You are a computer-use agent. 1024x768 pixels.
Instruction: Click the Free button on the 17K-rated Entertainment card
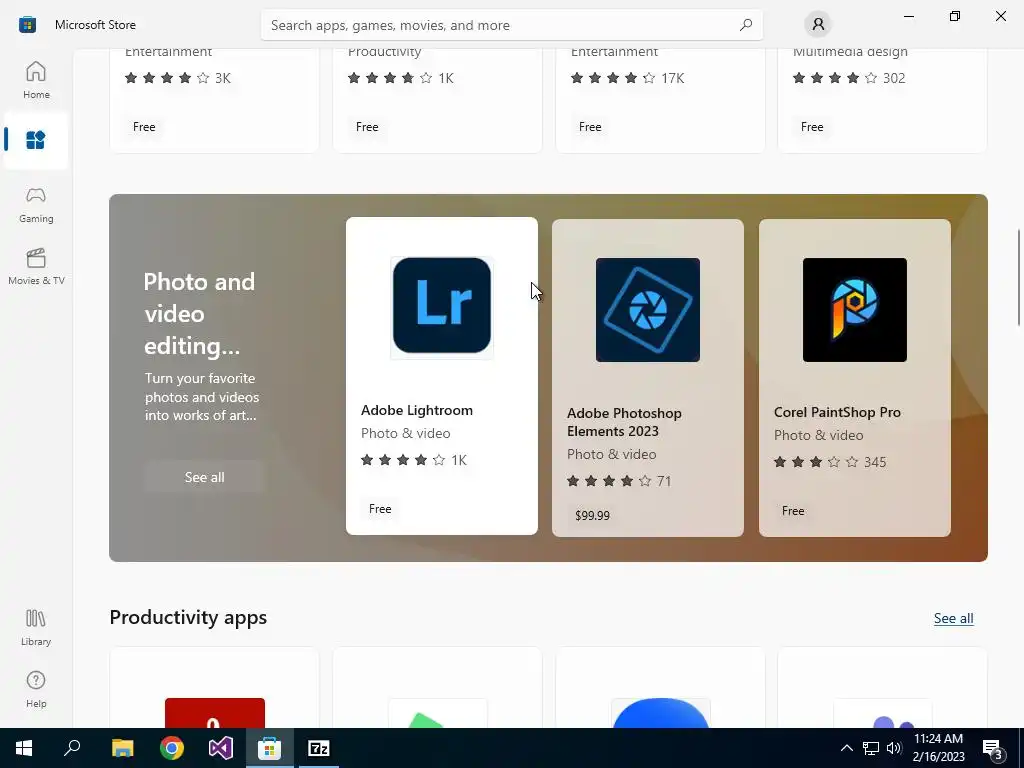[x=590, y=127]
